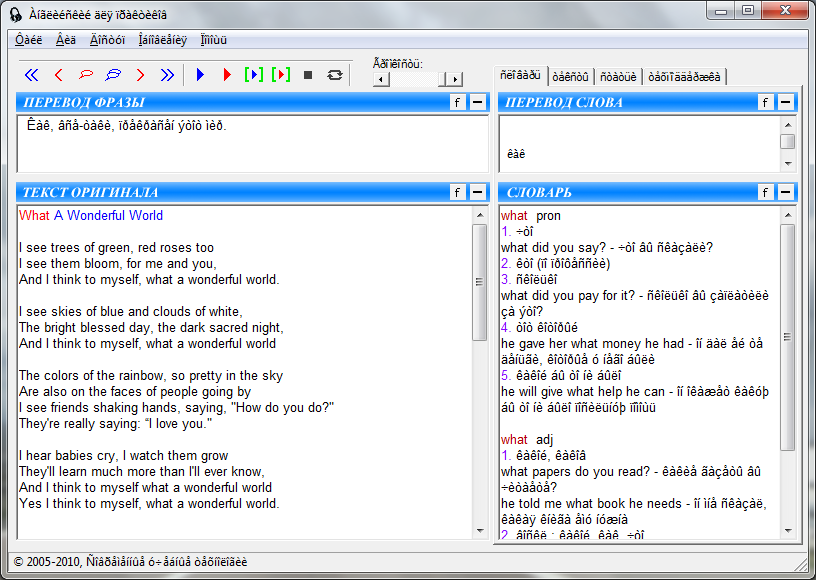Click line 'The bright blessed day, the dark sacred night,'
Viewport: 819px width, 580px height.
pos(151,328)
